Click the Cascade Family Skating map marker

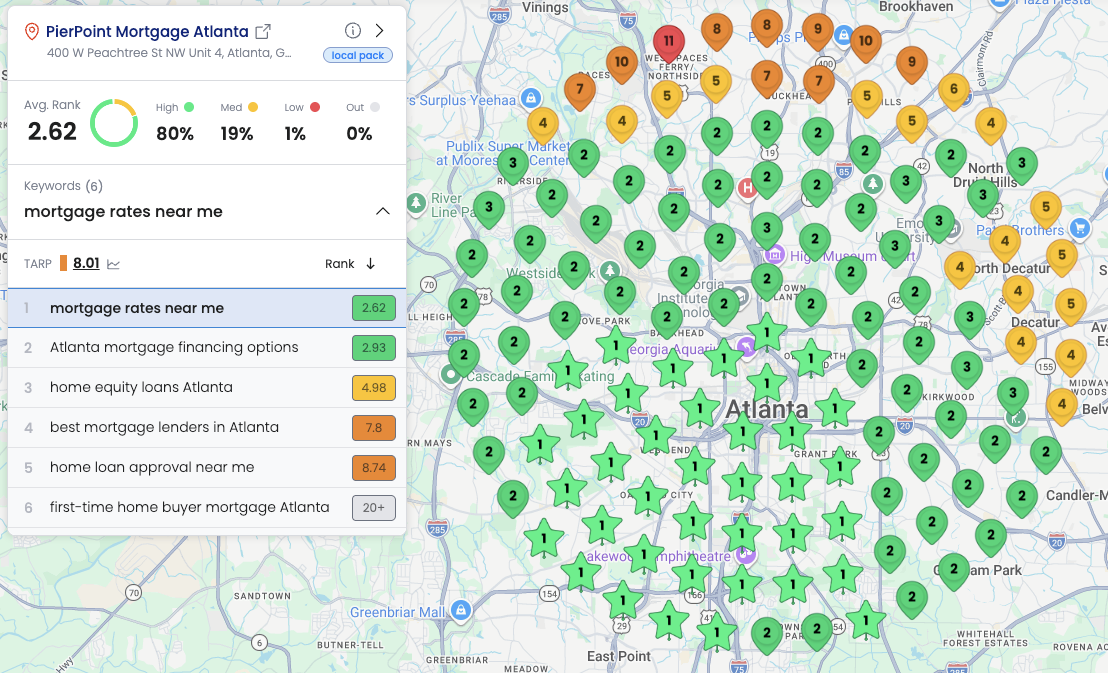point(450,375)
